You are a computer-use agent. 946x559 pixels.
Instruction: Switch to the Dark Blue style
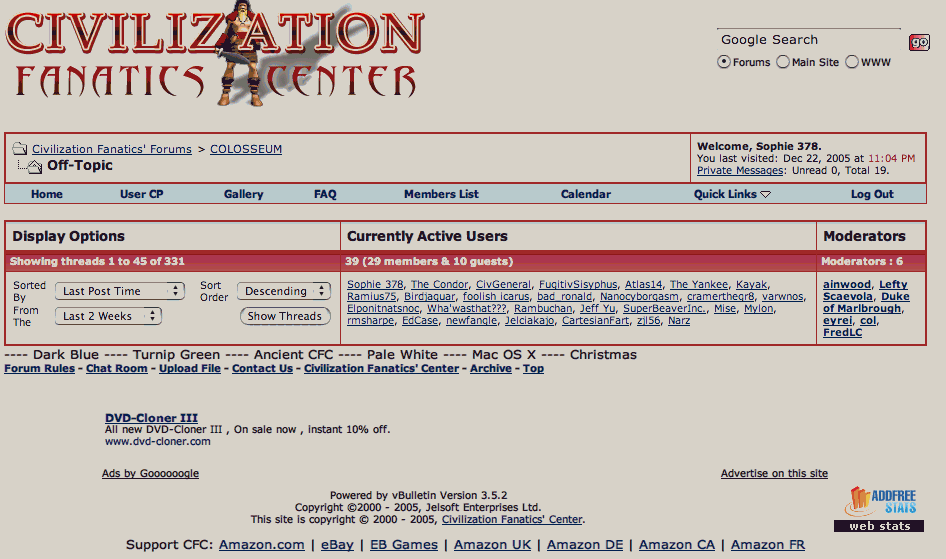click(x=66, y=355)
